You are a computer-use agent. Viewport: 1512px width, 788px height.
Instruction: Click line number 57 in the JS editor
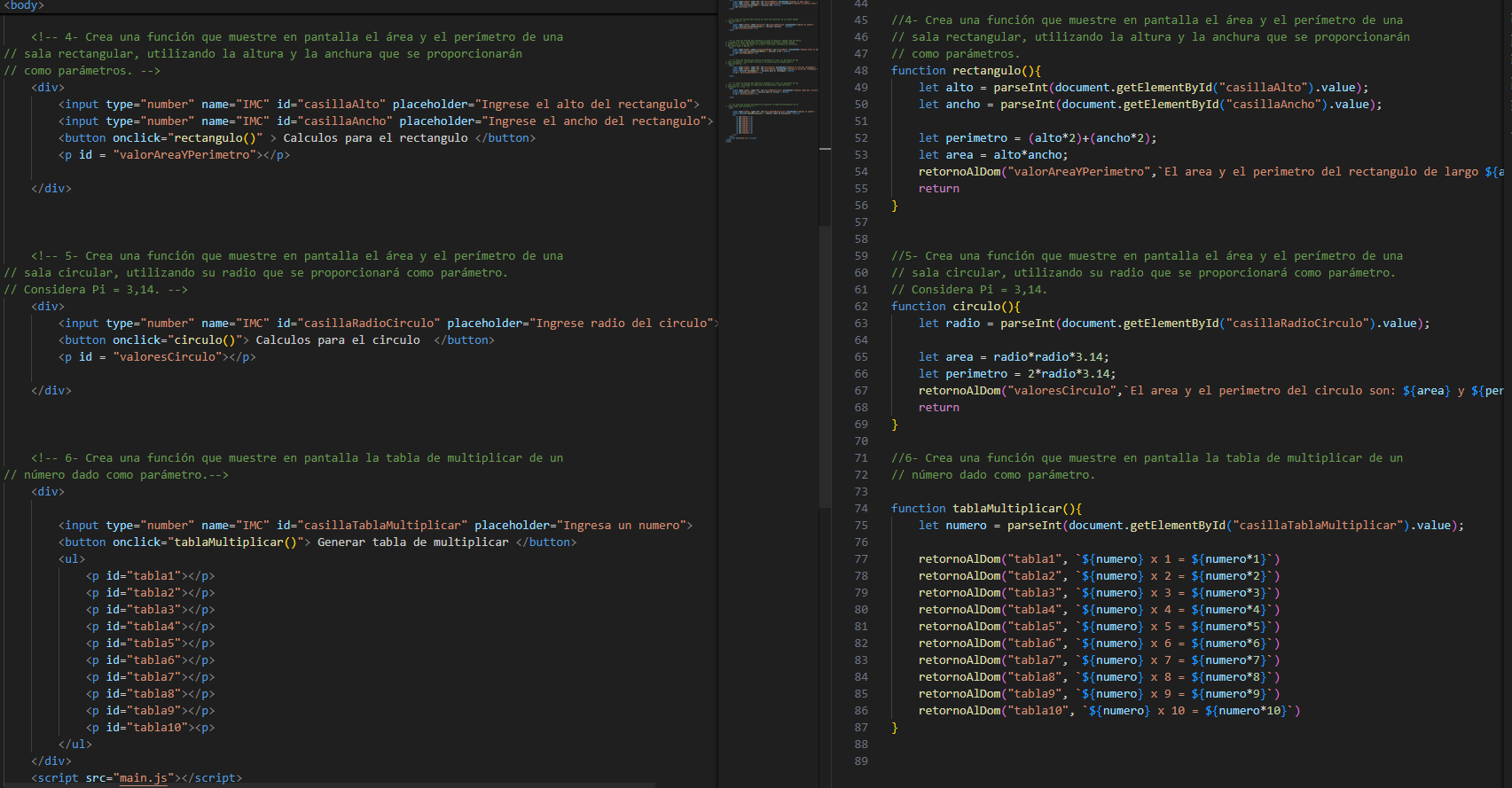pos(861,222)
